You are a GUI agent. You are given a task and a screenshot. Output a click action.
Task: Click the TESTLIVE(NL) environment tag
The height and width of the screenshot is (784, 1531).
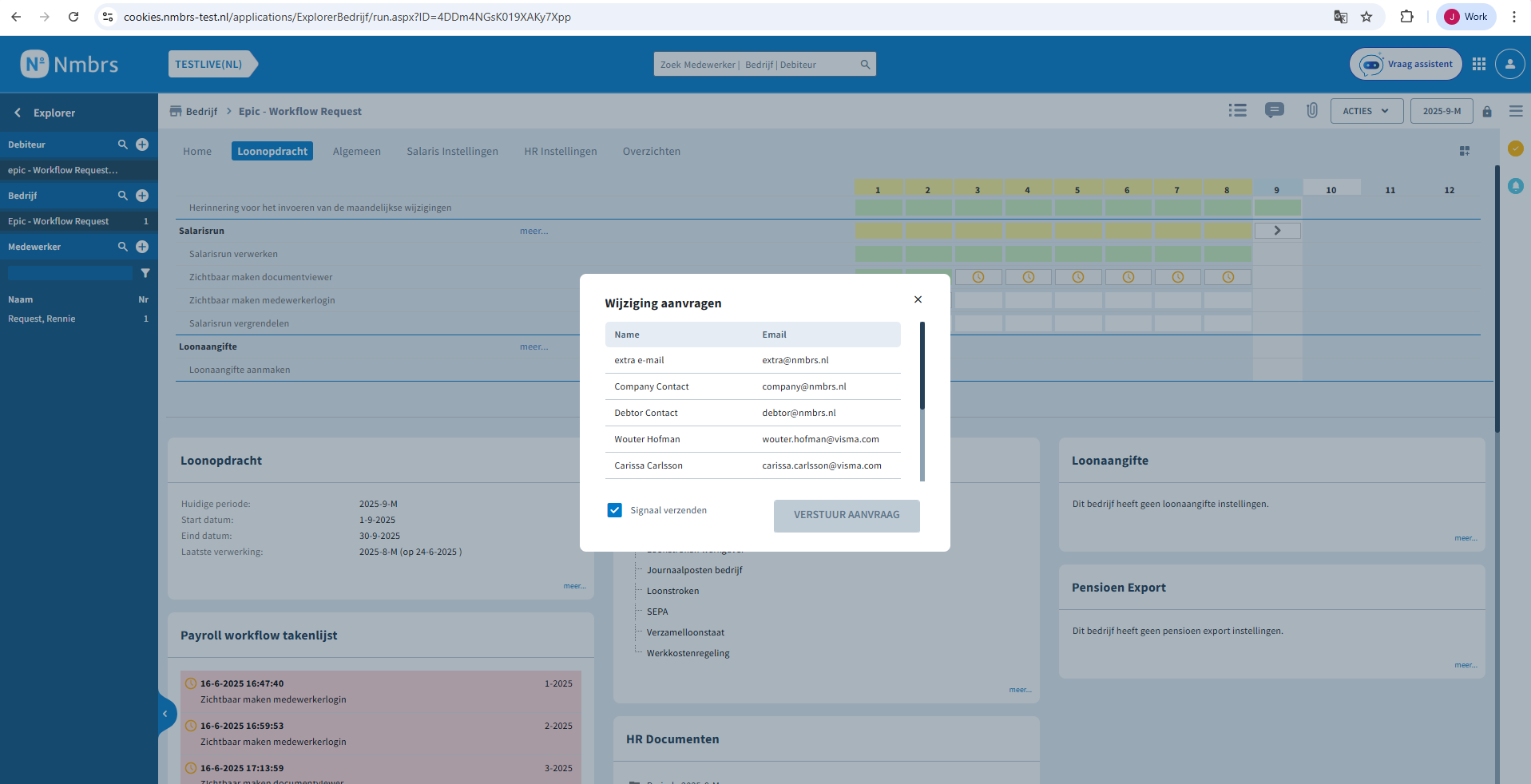[x=212, y=64]
